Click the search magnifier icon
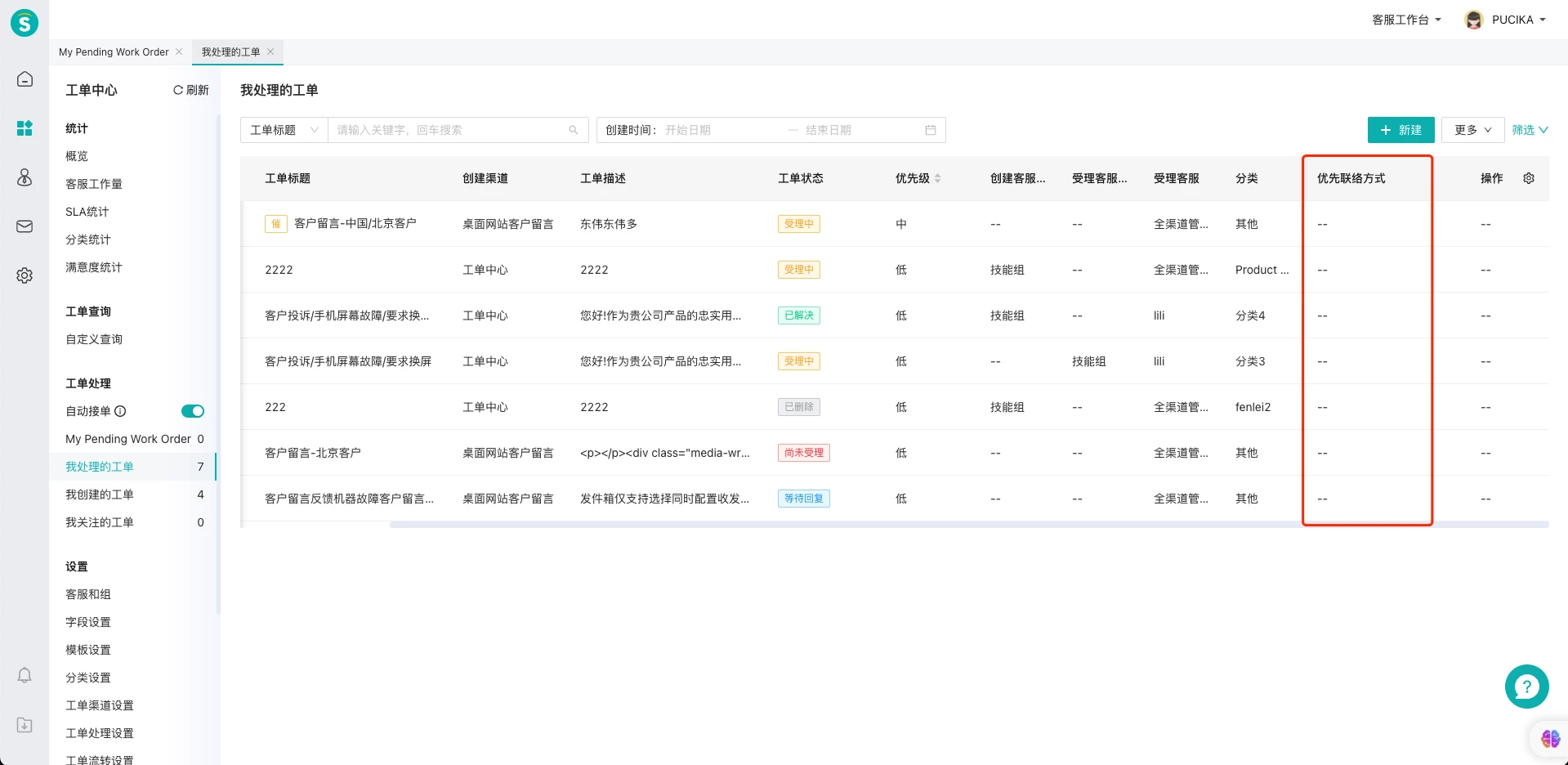 click(574, 130)
